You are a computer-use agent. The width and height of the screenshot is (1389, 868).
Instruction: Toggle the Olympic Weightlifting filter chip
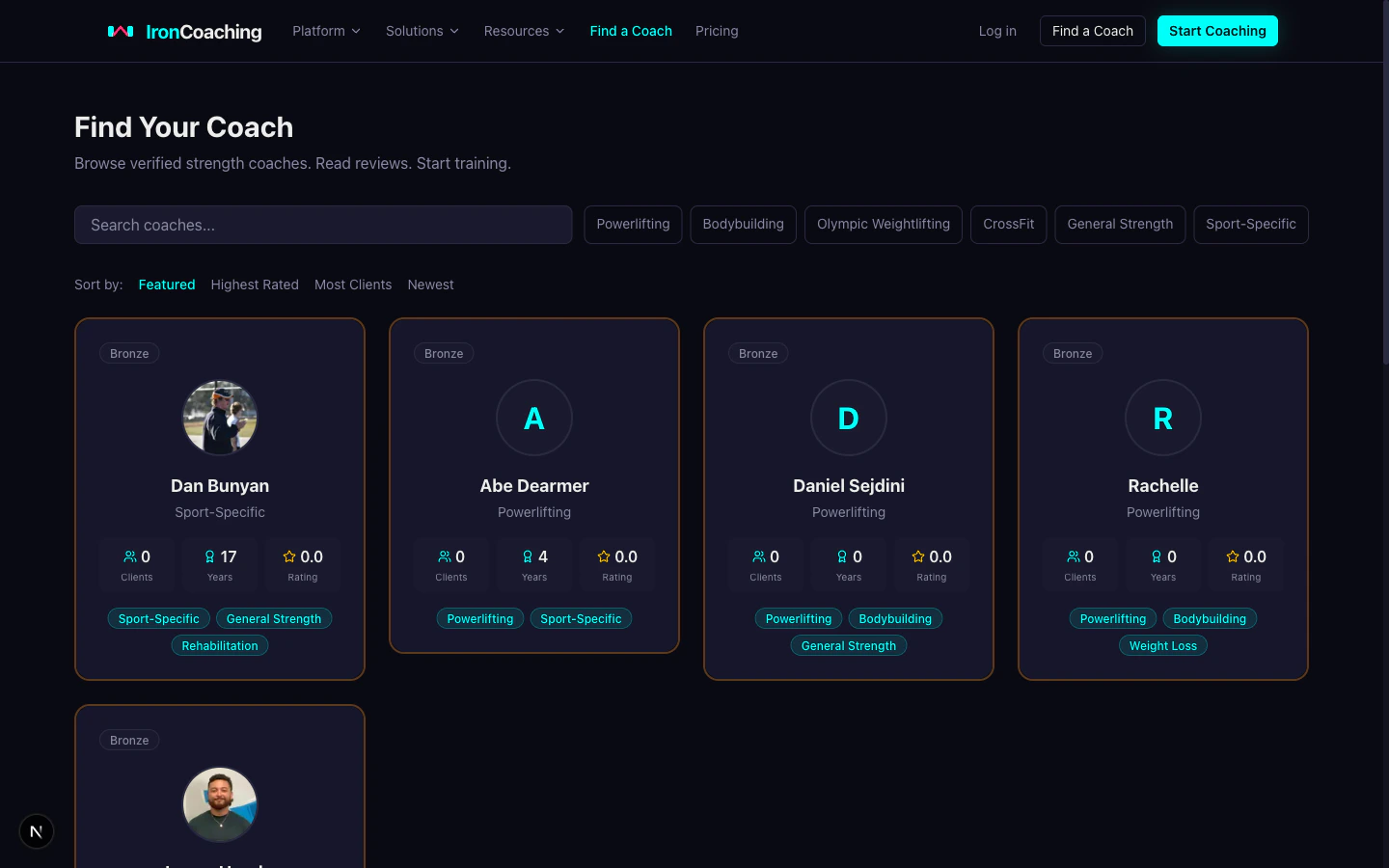coord(883,224)
